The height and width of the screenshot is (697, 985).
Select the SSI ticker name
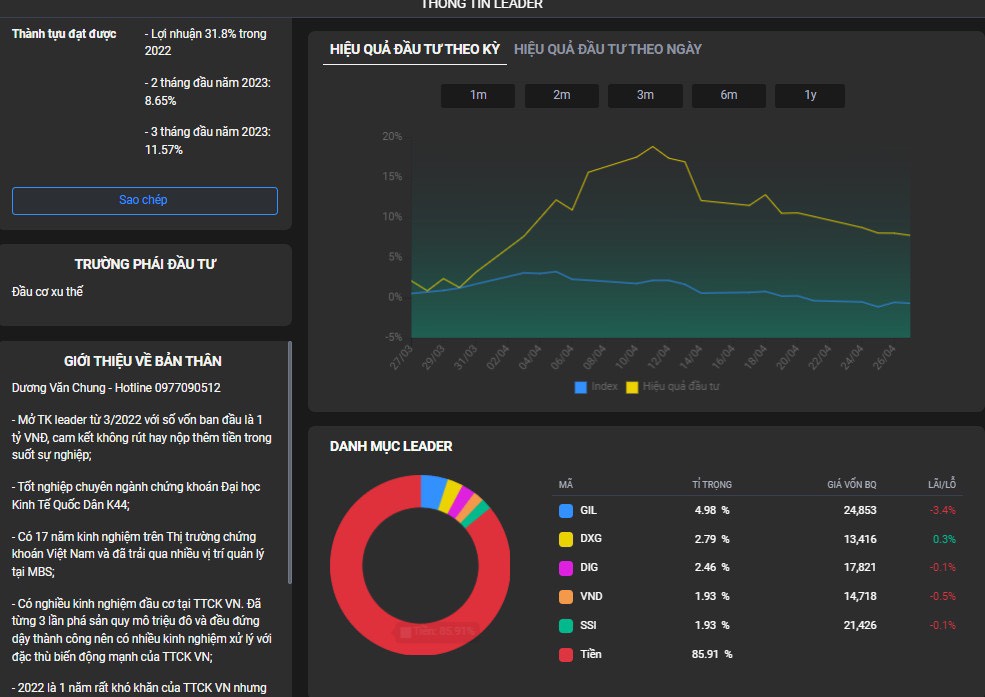pyautogui.click(x=588, y=625)
